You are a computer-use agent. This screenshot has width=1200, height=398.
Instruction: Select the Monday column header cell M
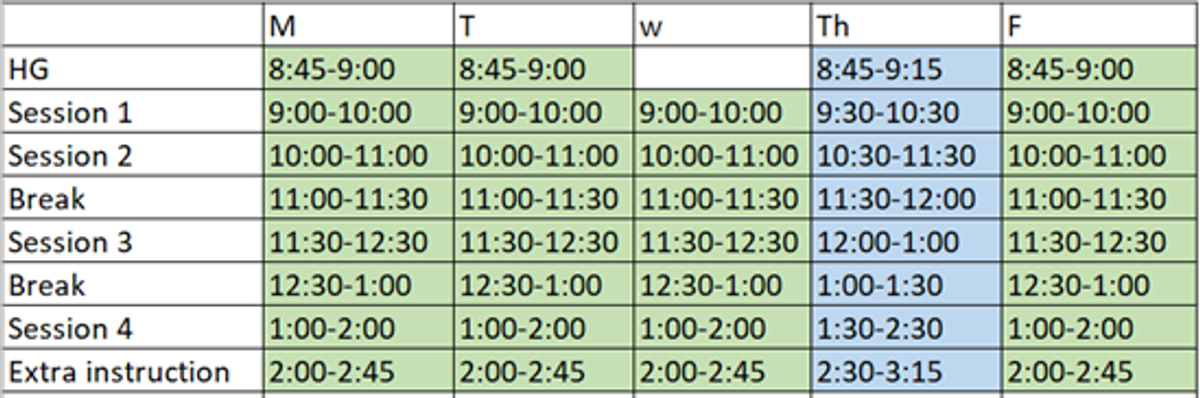point(357,26)
